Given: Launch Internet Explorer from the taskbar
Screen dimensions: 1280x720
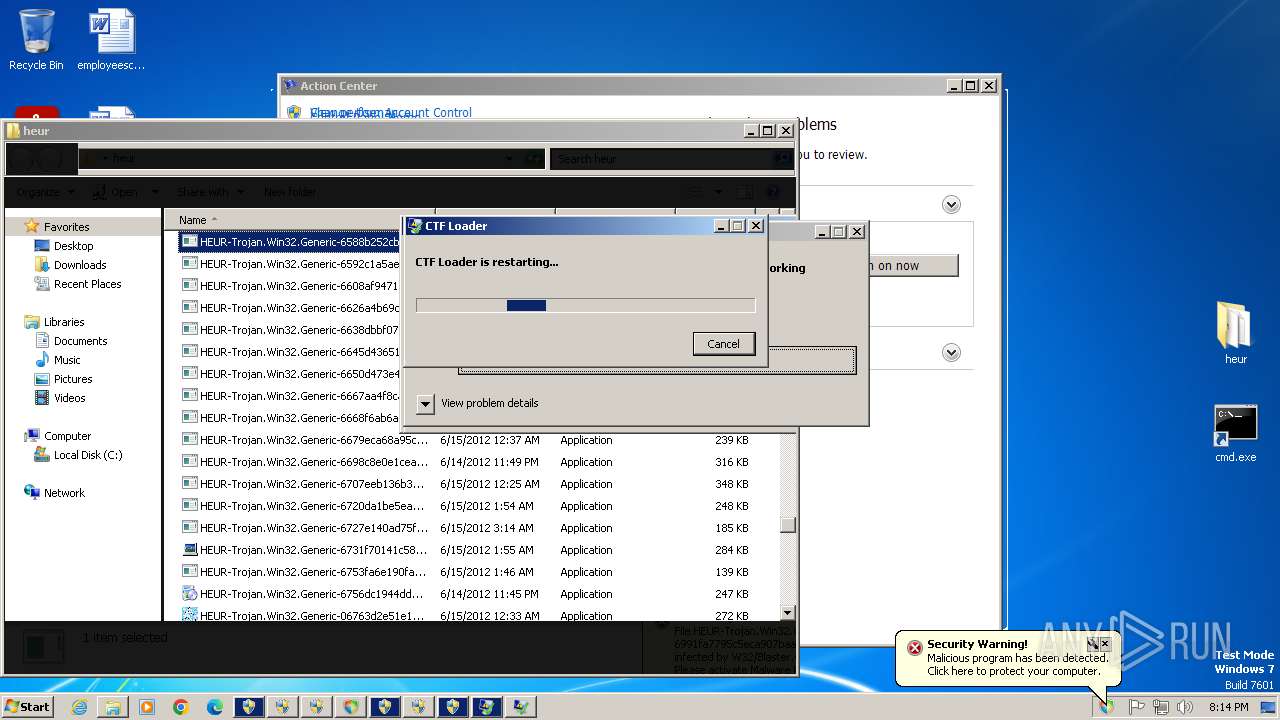Looking at the screenshot, I should click(79, 707).
